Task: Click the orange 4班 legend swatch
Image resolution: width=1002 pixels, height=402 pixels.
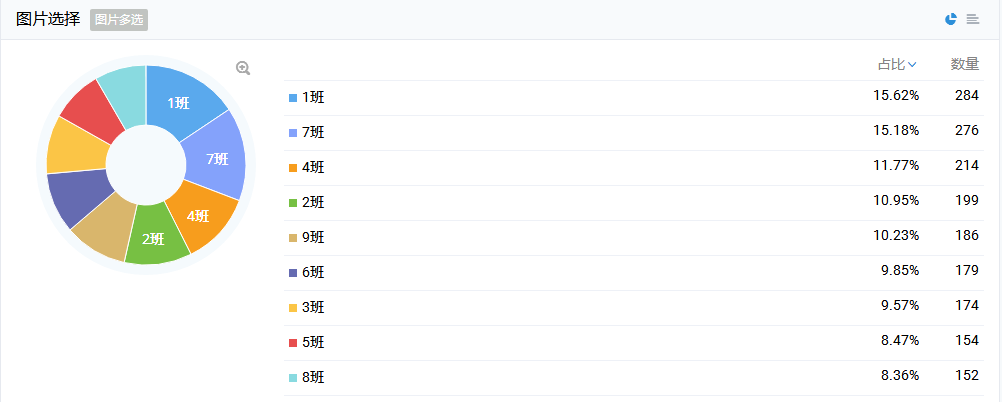Action: (x=293, y=168)
